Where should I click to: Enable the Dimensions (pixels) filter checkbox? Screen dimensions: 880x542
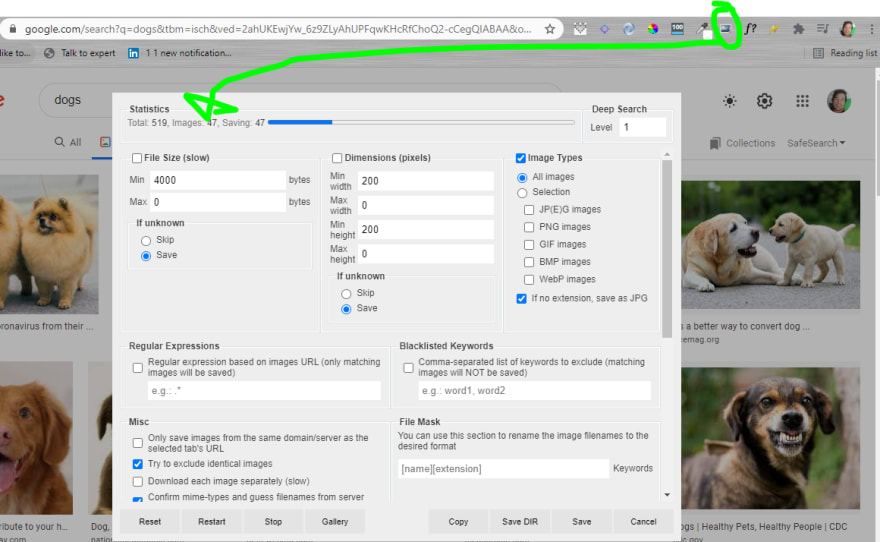click(337, 158)
